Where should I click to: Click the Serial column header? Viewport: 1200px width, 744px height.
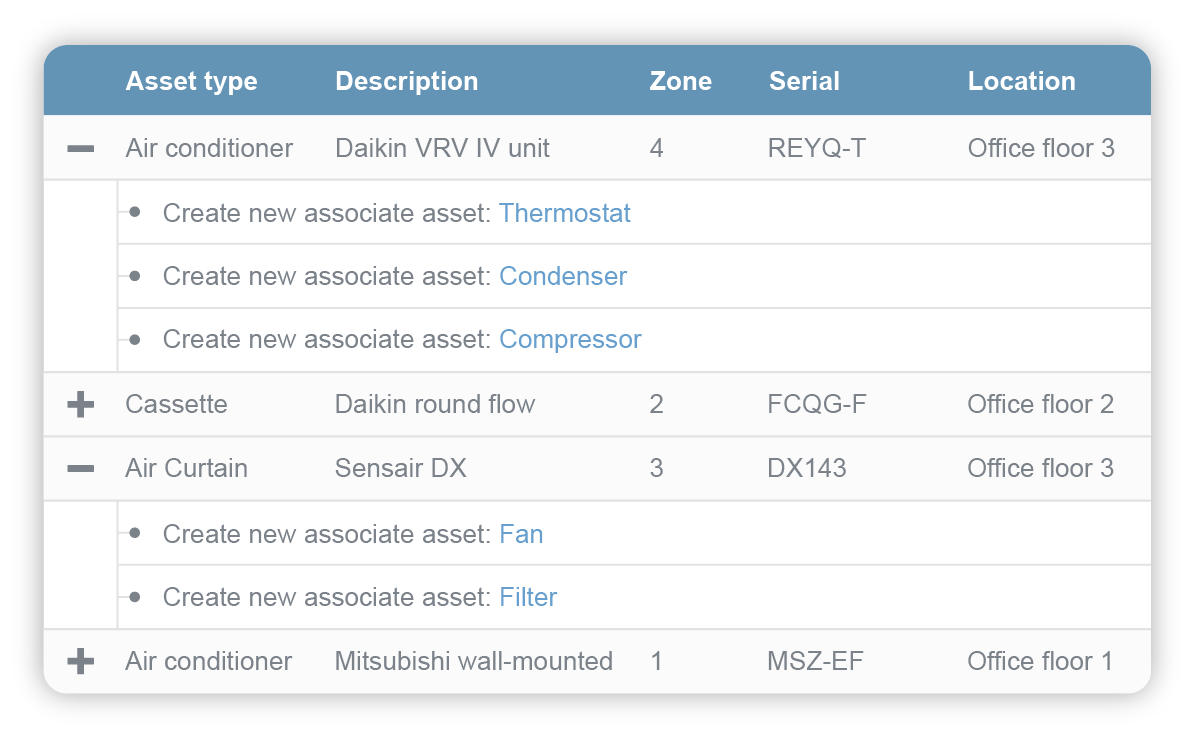pyautogui.click(x=804, y=81)
